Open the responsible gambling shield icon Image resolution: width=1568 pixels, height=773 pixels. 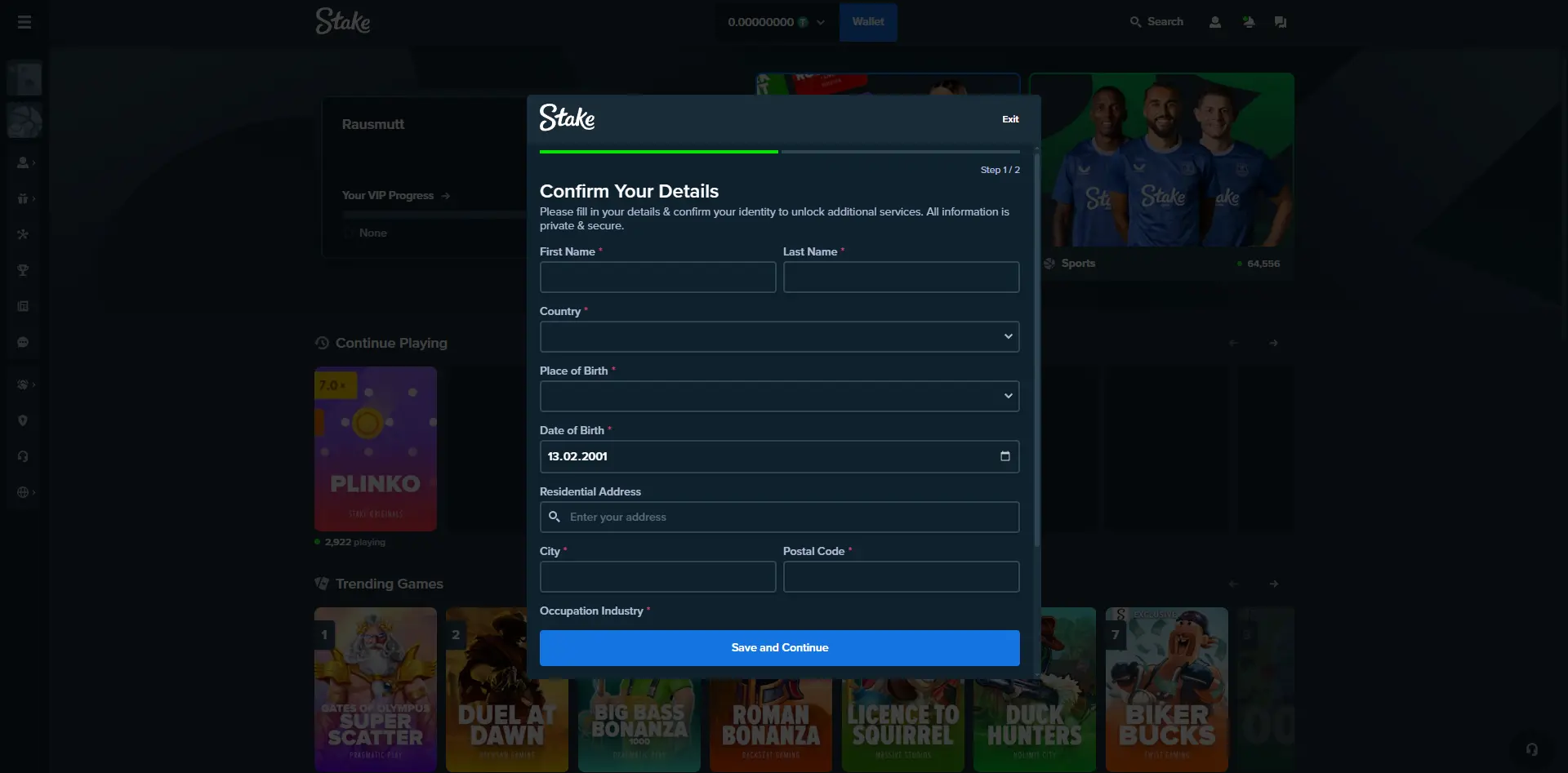pos(23,420)
